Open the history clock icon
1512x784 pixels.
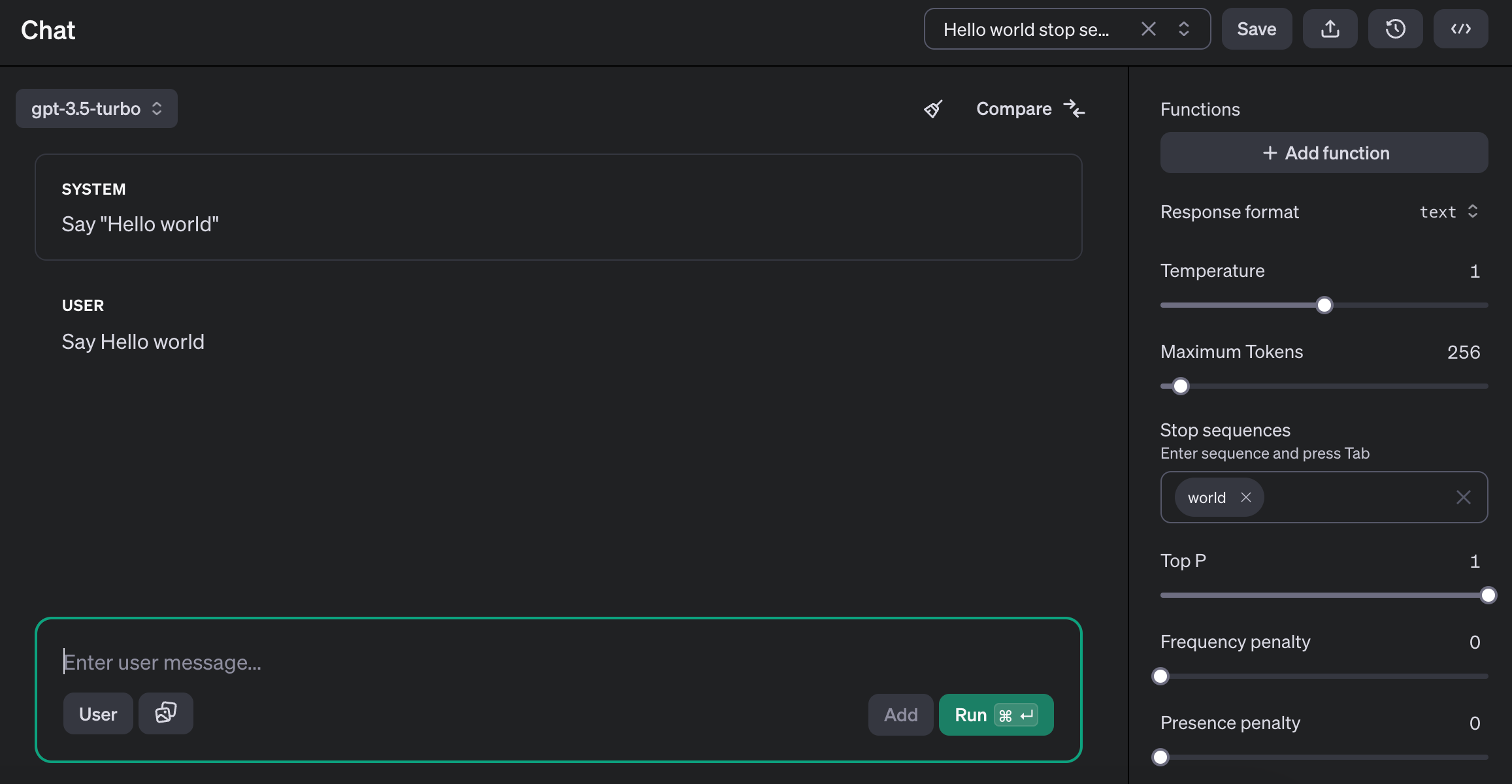(1395, 29)
